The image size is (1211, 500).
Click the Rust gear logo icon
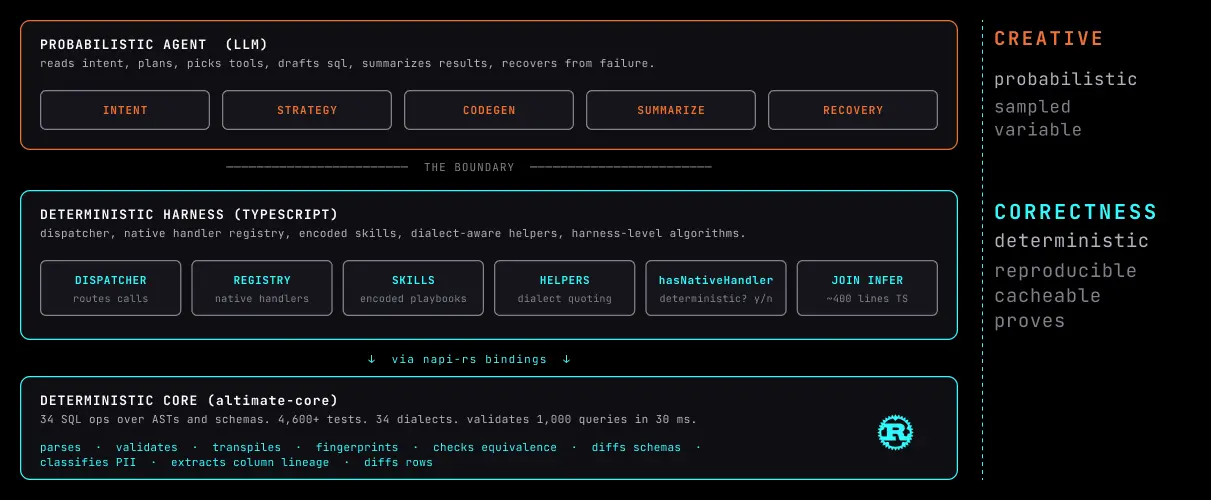[896, 432]
